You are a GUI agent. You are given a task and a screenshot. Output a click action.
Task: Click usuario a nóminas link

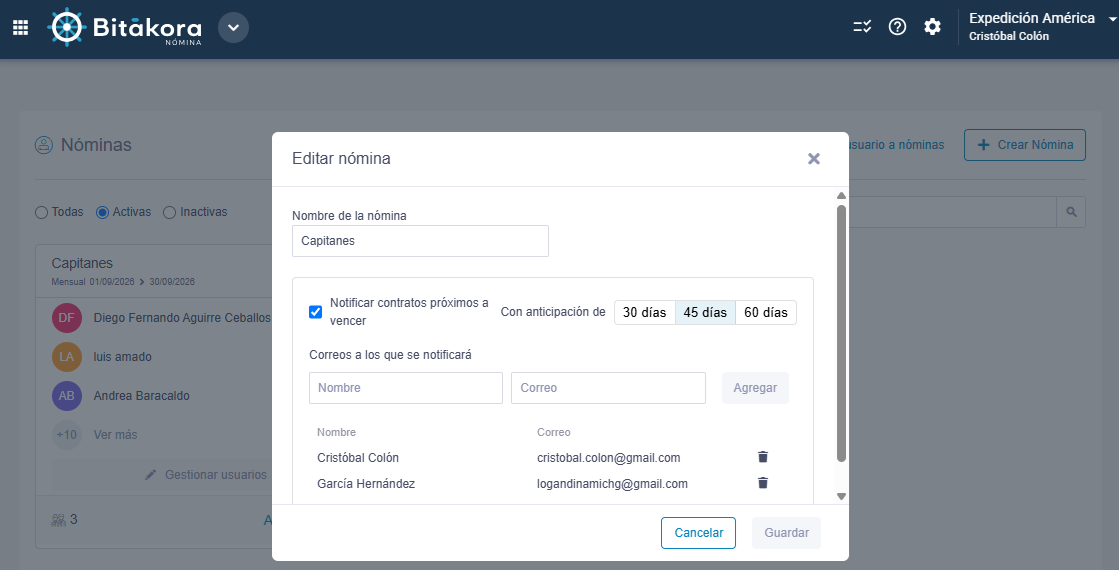[x=896, y=145]
